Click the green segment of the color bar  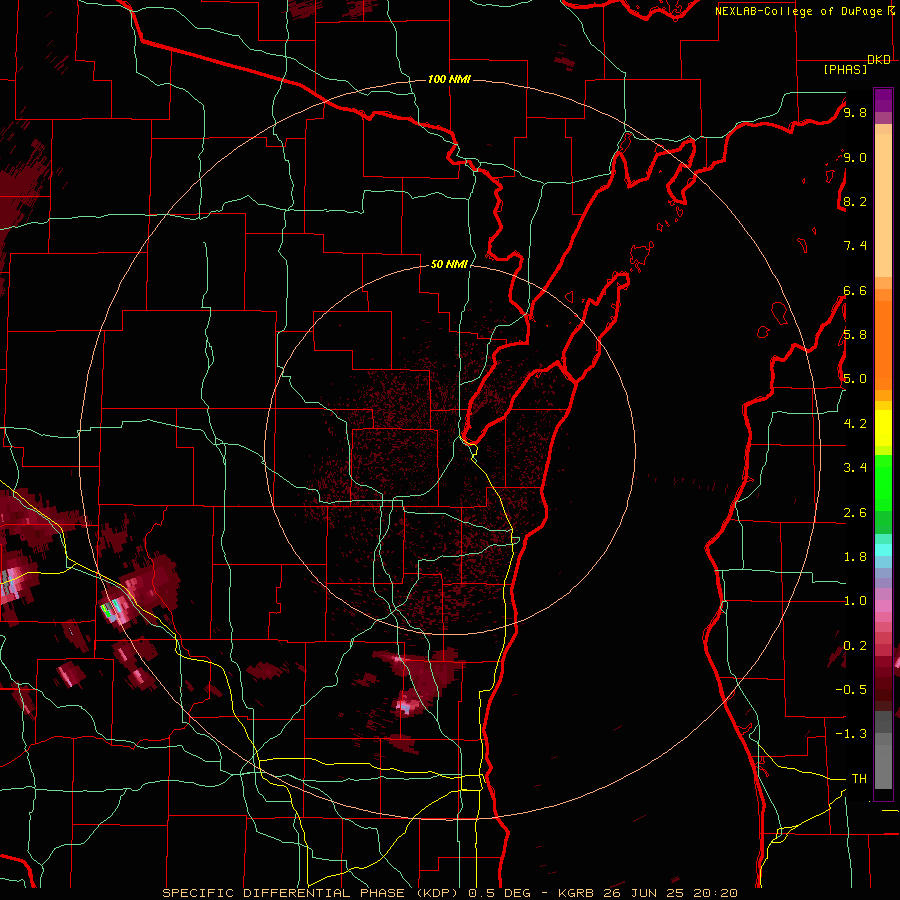pos(883,483)
